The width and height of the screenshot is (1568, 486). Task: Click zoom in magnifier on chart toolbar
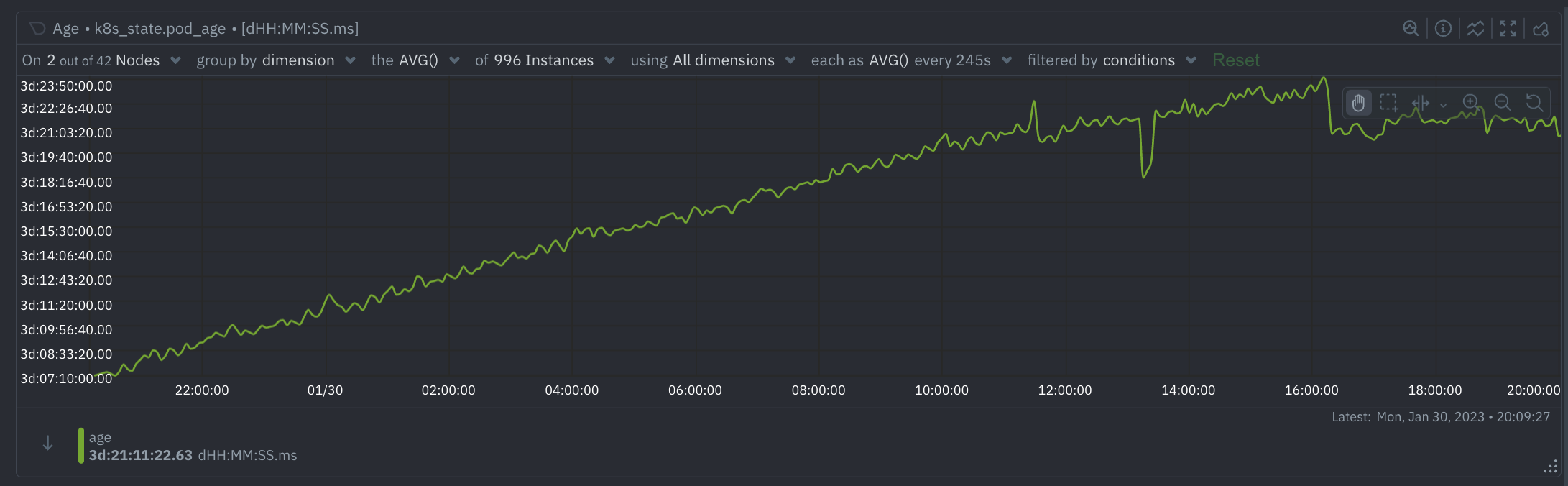tap(1471, 102)
